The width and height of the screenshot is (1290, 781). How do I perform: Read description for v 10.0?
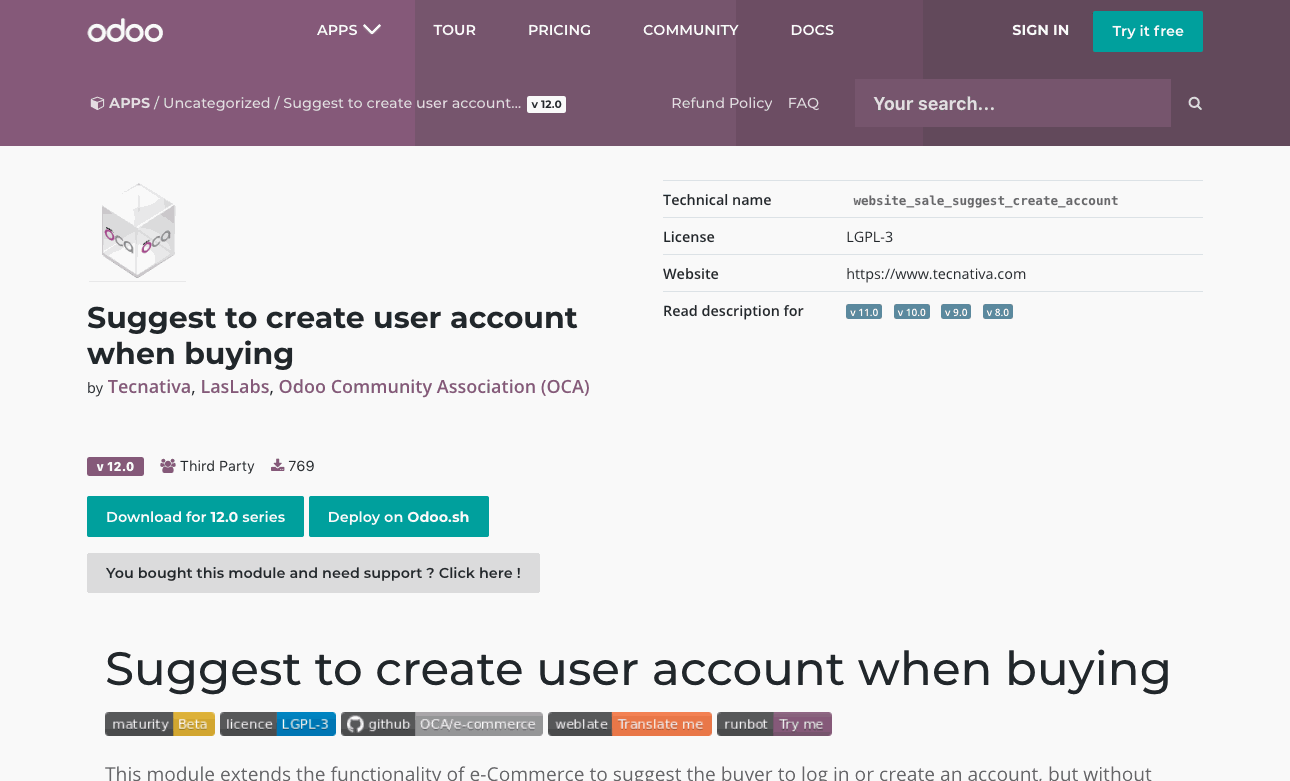pos(912,312)
